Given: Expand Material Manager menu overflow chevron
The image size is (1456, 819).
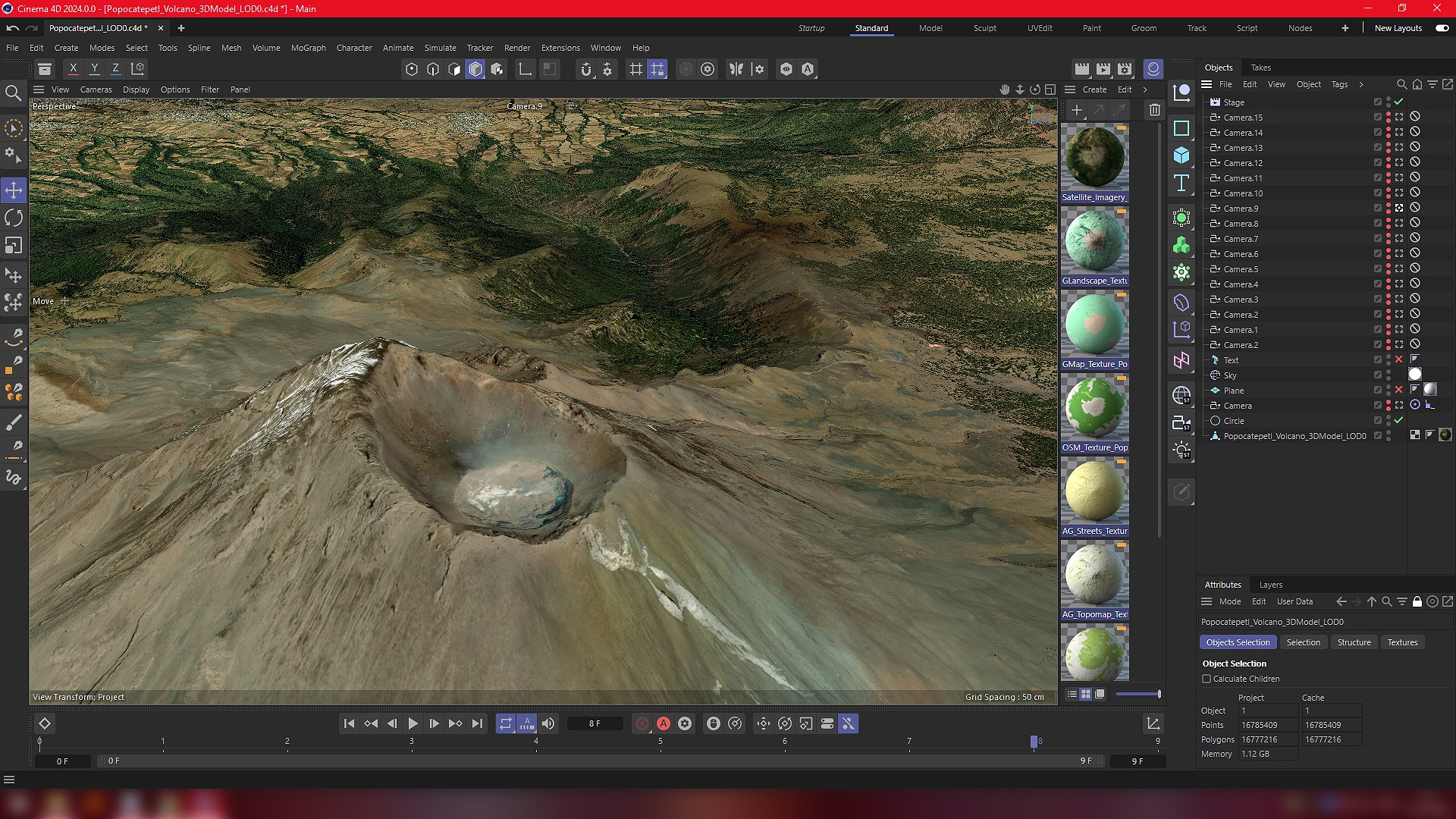Looking at the screenshot, I should click(1145, 89).
